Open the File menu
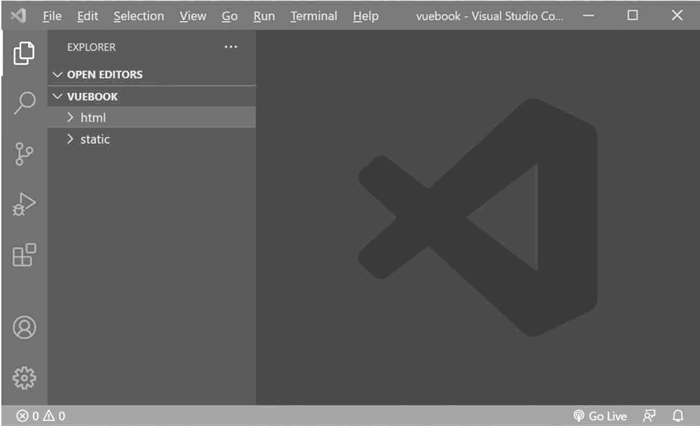Viewport: 700px width, 426px height. coord(52,16)
